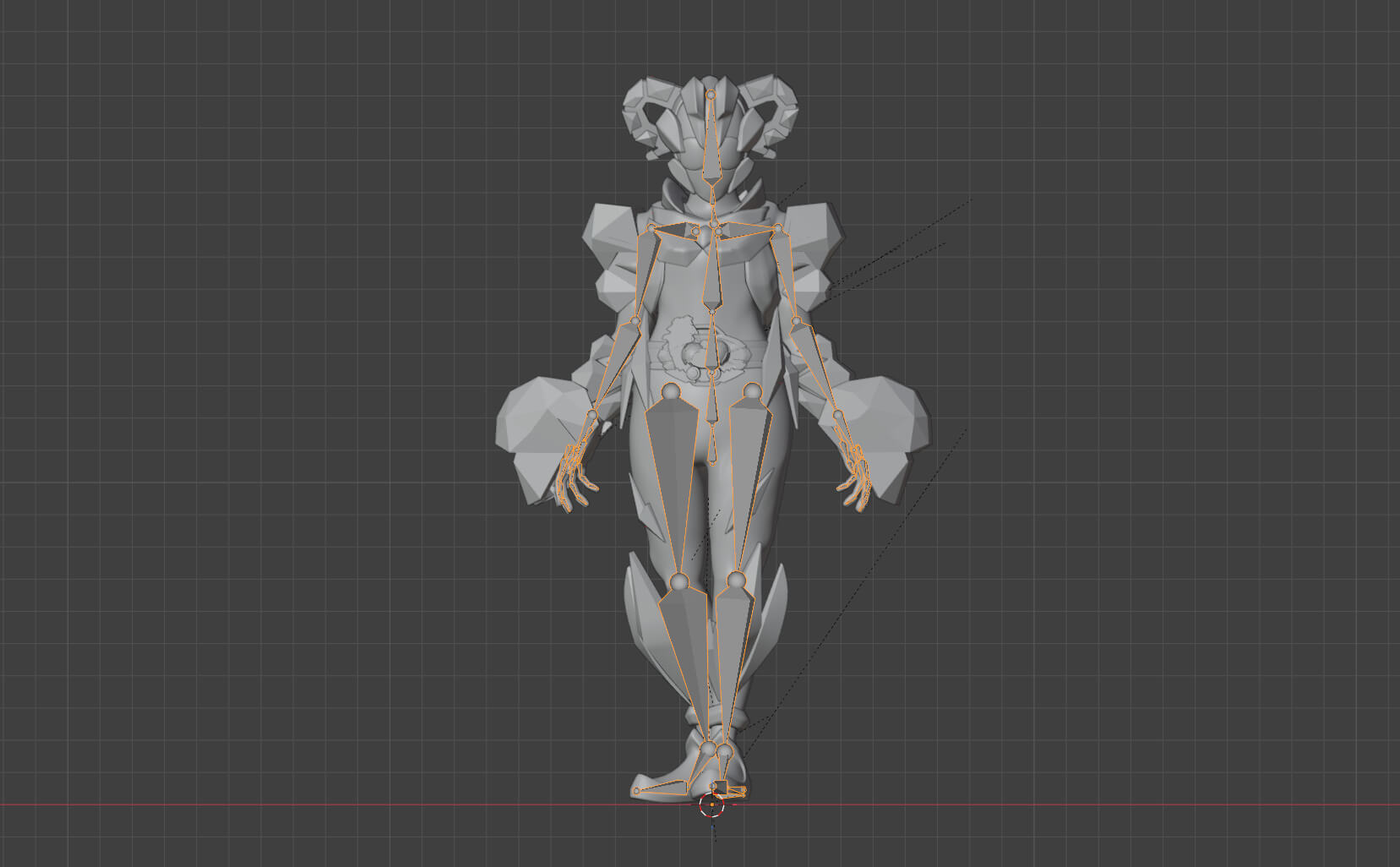Click the 3D cursor at the world origin

(x=712, y=805)
